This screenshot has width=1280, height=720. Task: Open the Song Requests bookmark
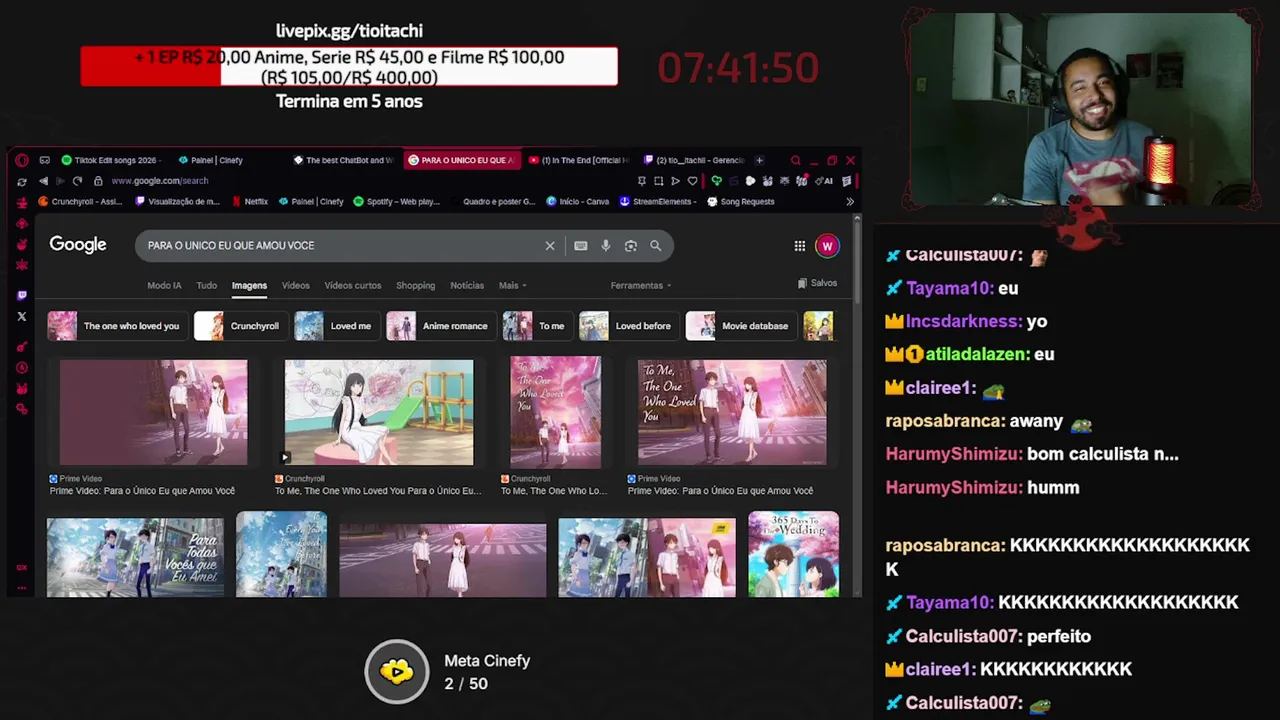tap(741, 202)
